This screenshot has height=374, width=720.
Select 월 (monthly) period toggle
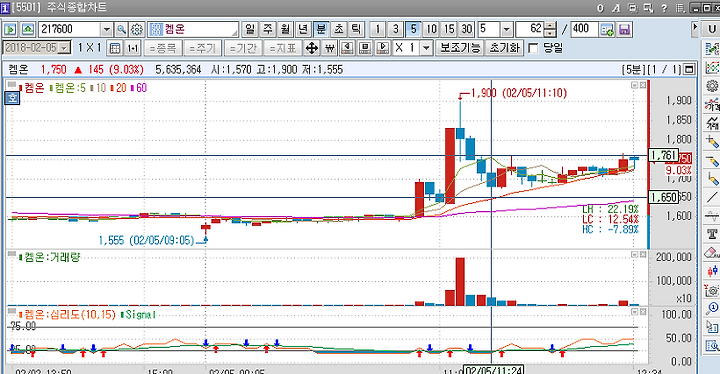point(285,29)
